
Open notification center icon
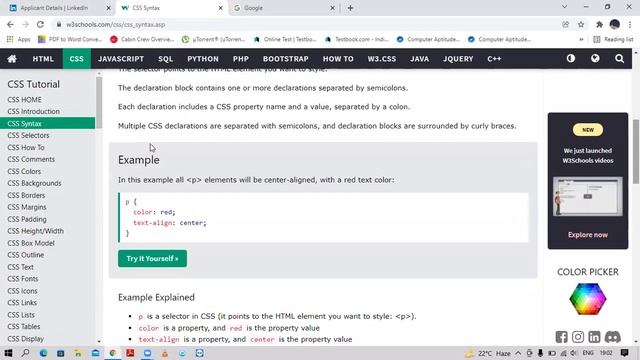[x=624, y=353]
